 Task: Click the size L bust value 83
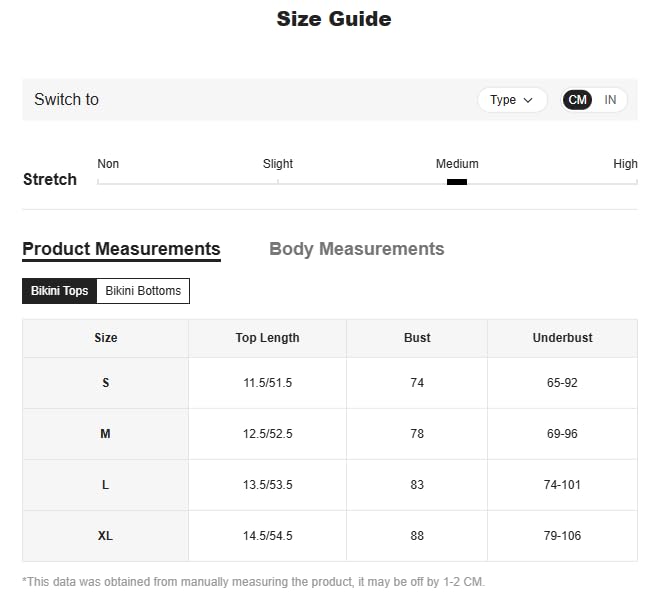417,485
